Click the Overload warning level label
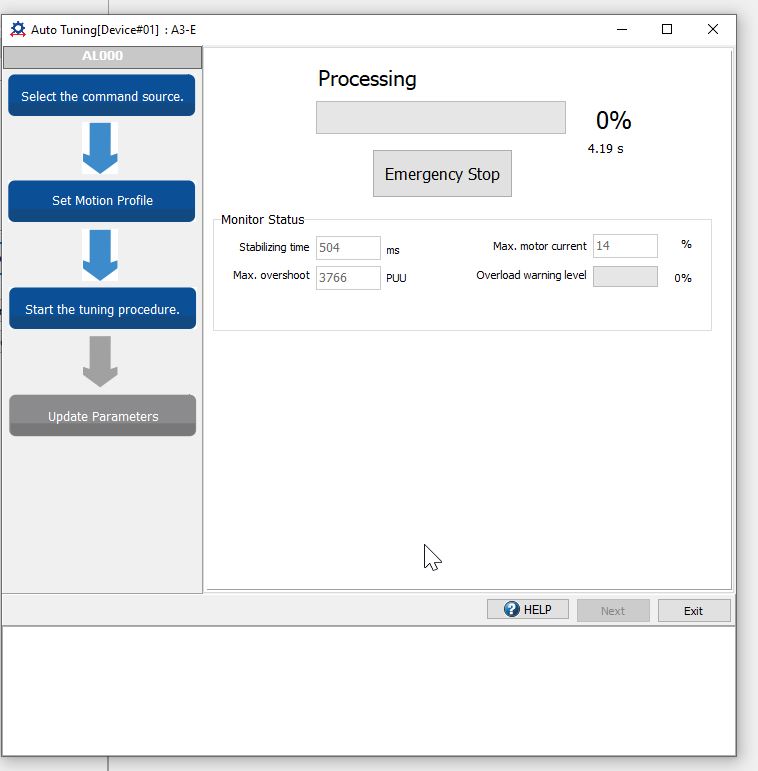Viewport: 758px width, 771px height. pos(531,275)
